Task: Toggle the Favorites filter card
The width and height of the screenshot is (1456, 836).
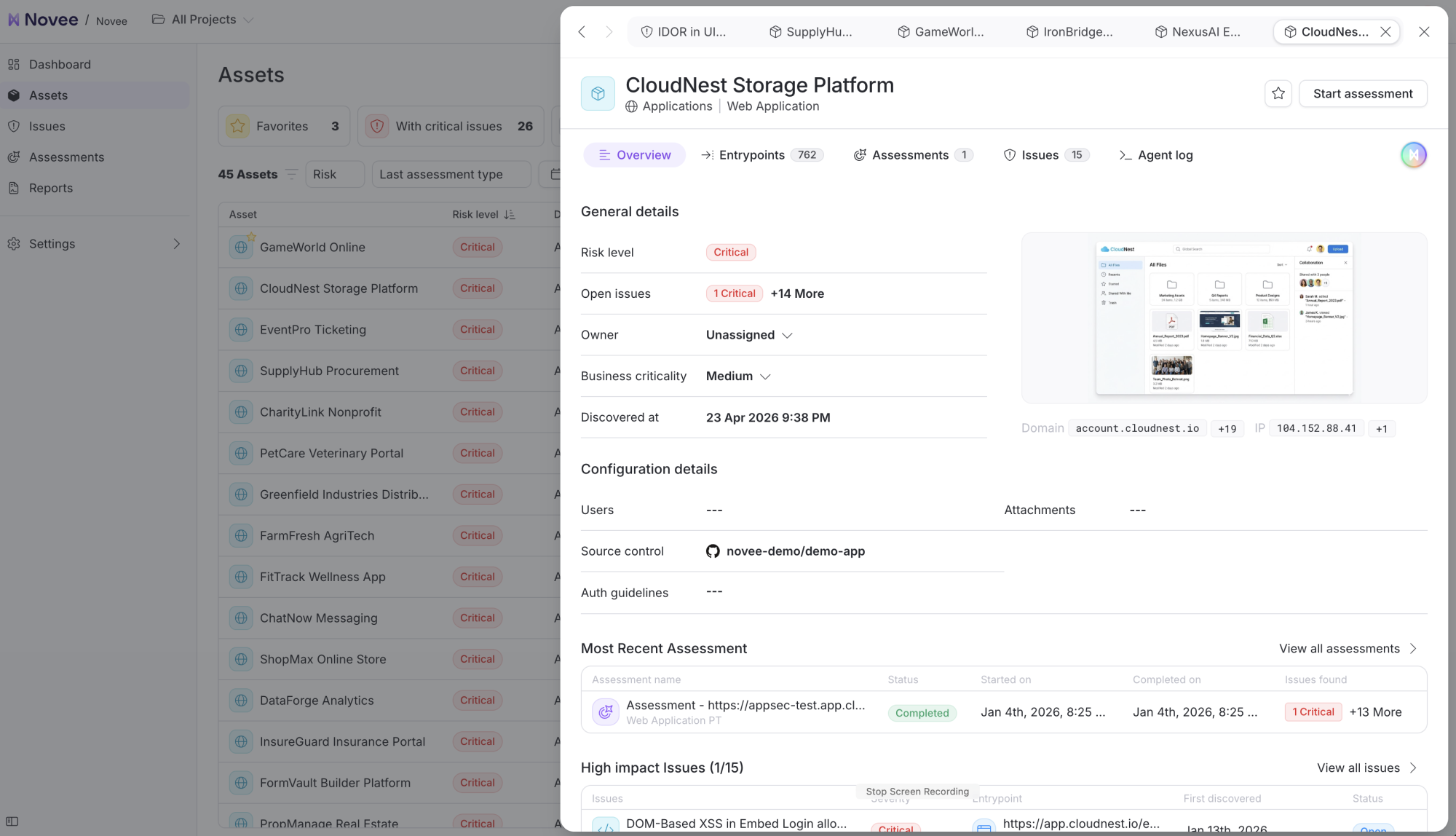Action: point(284,126)
